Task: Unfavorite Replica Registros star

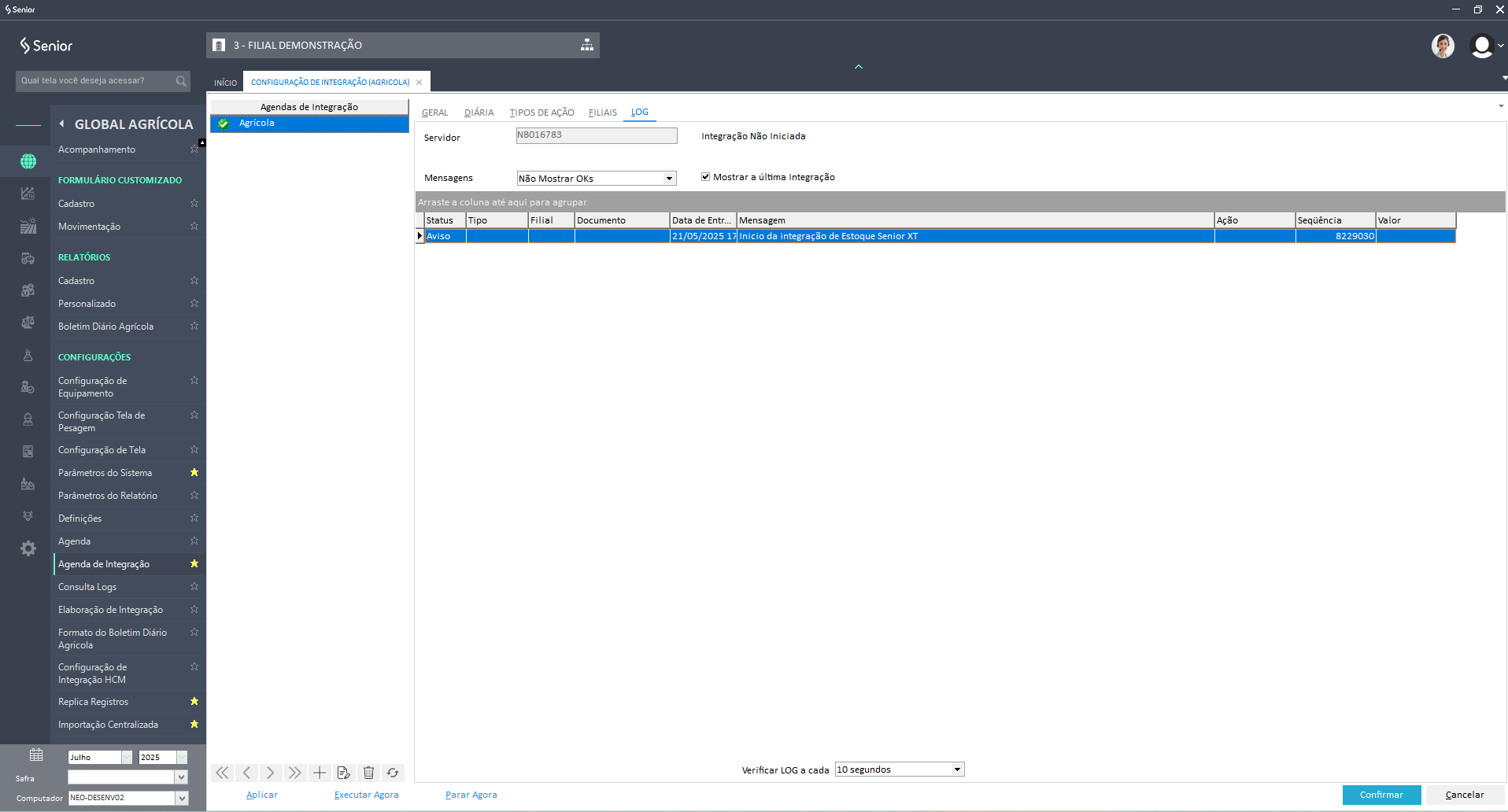Action: pyautogui.click(x=194, y=701)
